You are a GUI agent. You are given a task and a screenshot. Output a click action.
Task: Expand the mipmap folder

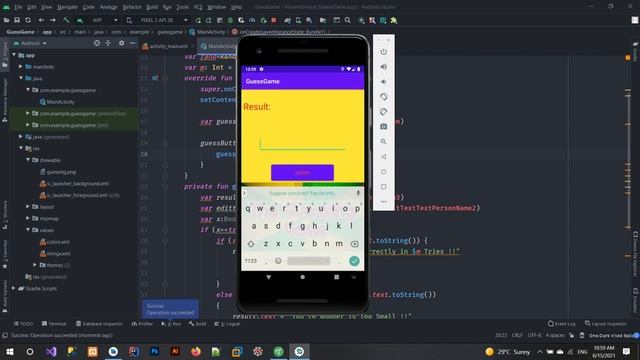pos(28,218)
